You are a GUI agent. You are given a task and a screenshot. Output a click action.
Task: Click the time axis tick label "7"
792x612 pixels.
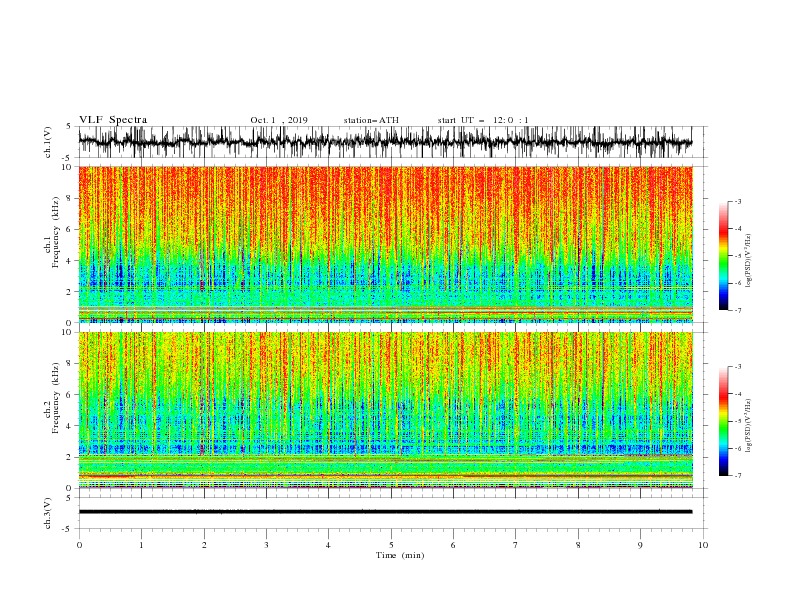(x=516, y=545)
